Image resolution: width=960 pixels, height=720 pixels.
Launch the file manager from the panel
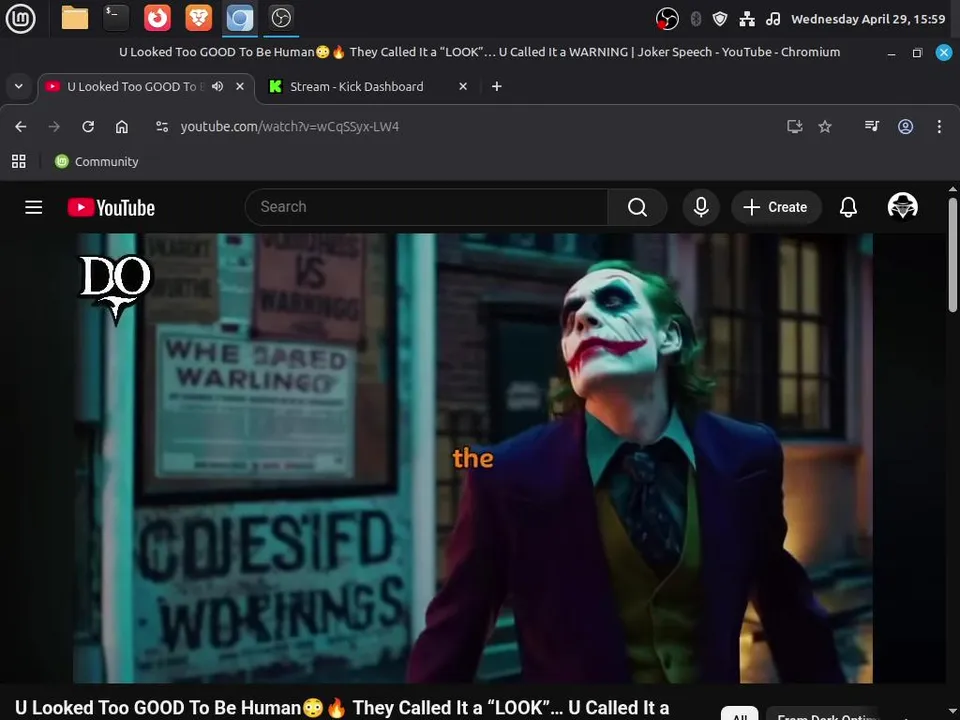(x=75, y=18)
